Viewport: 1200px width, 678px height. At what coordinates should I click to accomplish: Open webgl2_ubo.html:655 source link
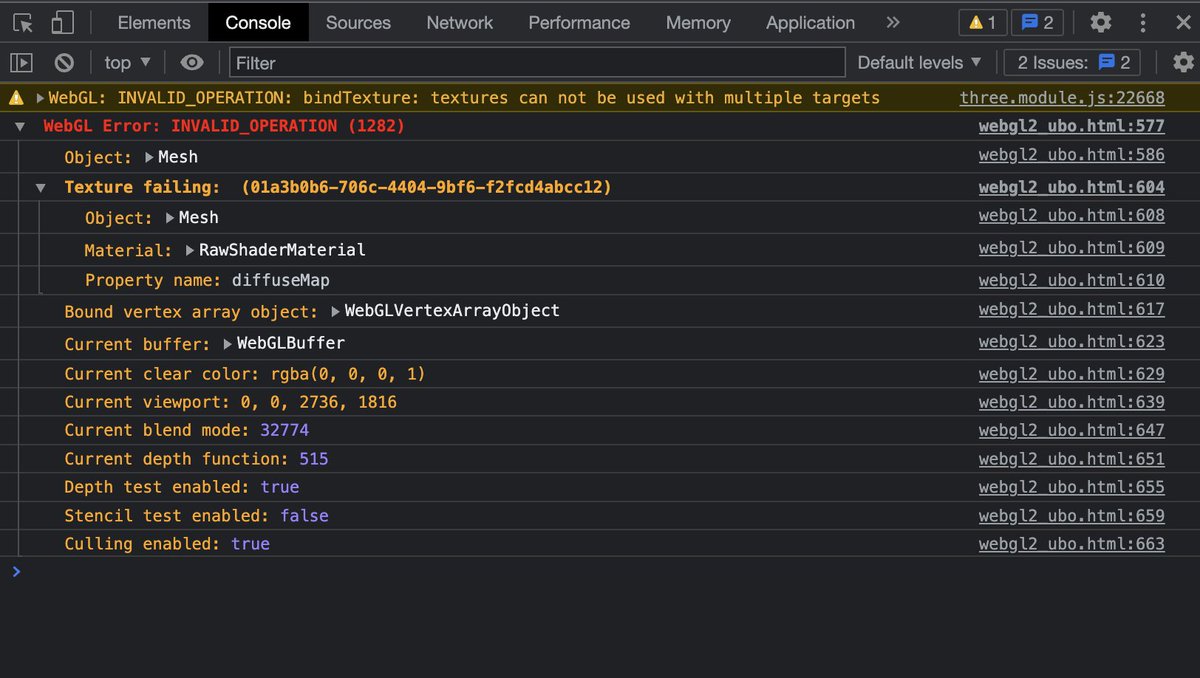pyautogui.click(x=1072, y=487)
